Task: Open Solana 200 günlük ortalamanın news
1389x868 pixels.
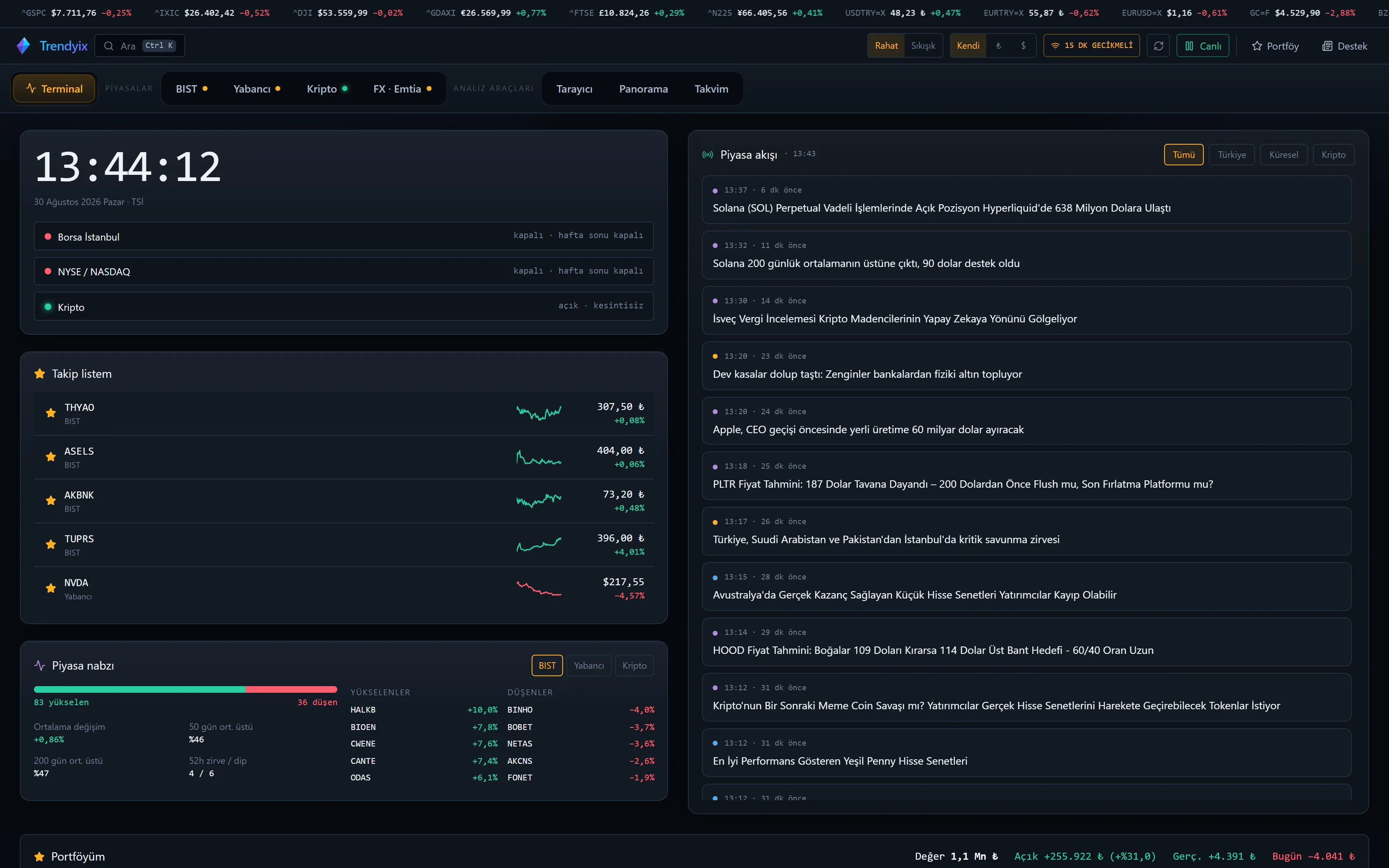Action: (x=1026, y=255)
